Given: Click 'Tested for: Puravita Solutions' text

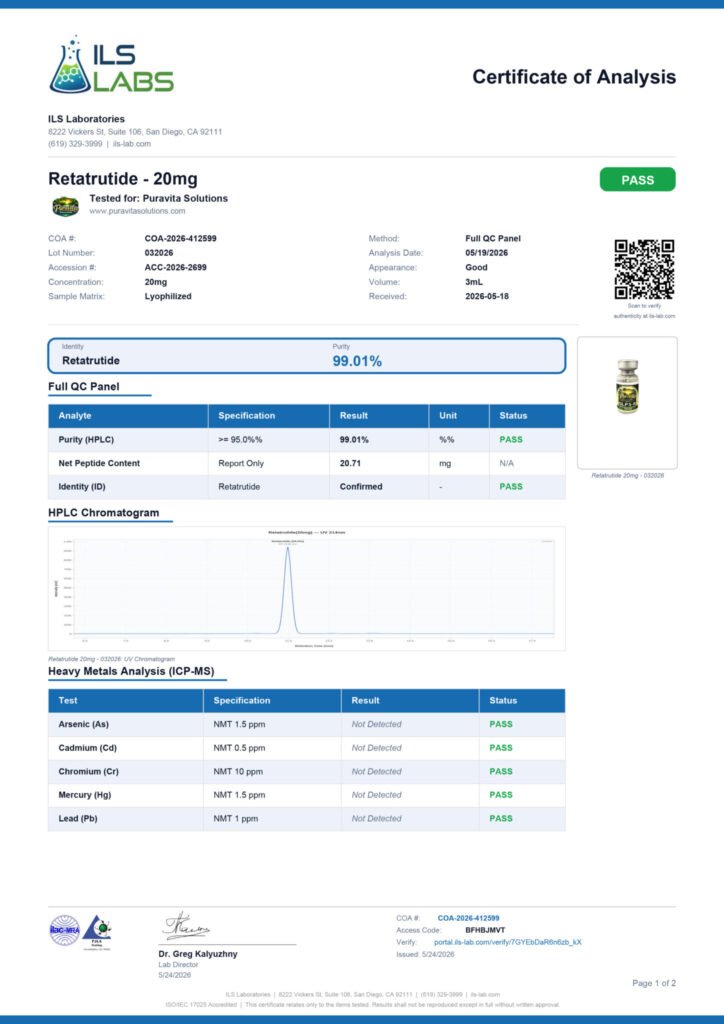Looking at the screenshot, I should pos(159,198).
